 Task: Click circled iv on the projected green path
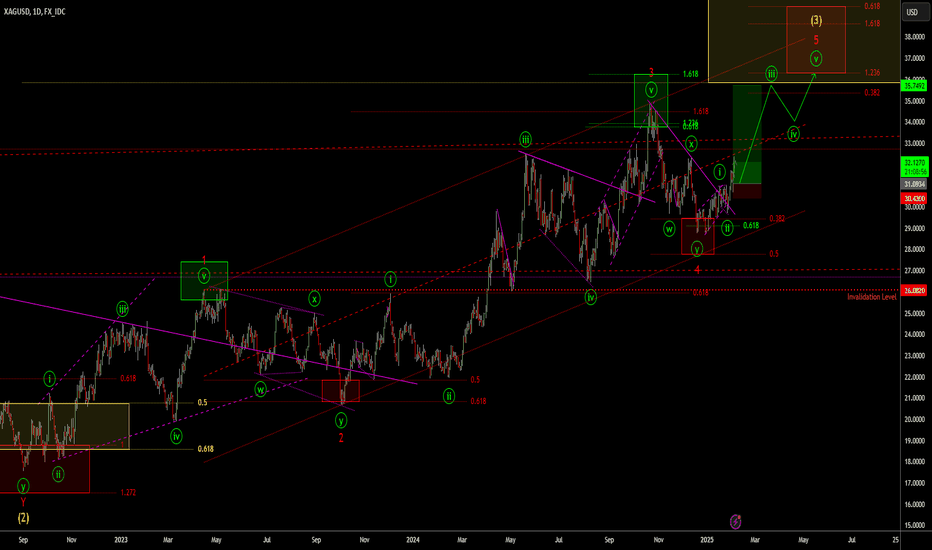click(x=794, y=134)
